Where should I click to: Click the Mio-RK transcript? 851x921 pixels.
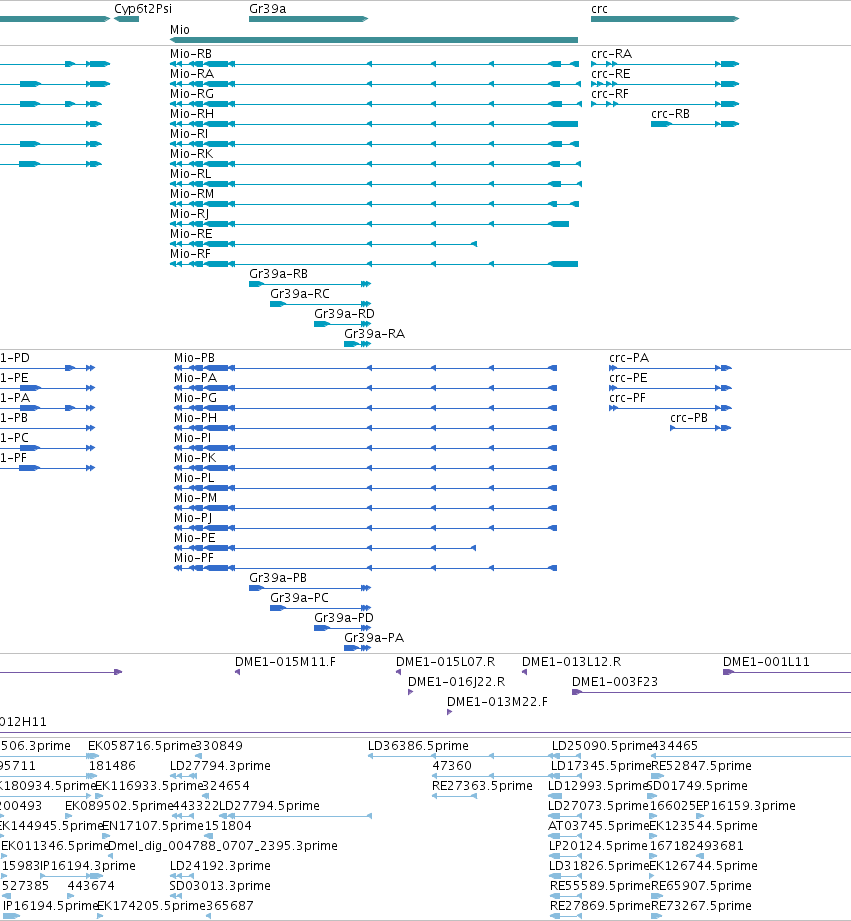pos(375,164)
